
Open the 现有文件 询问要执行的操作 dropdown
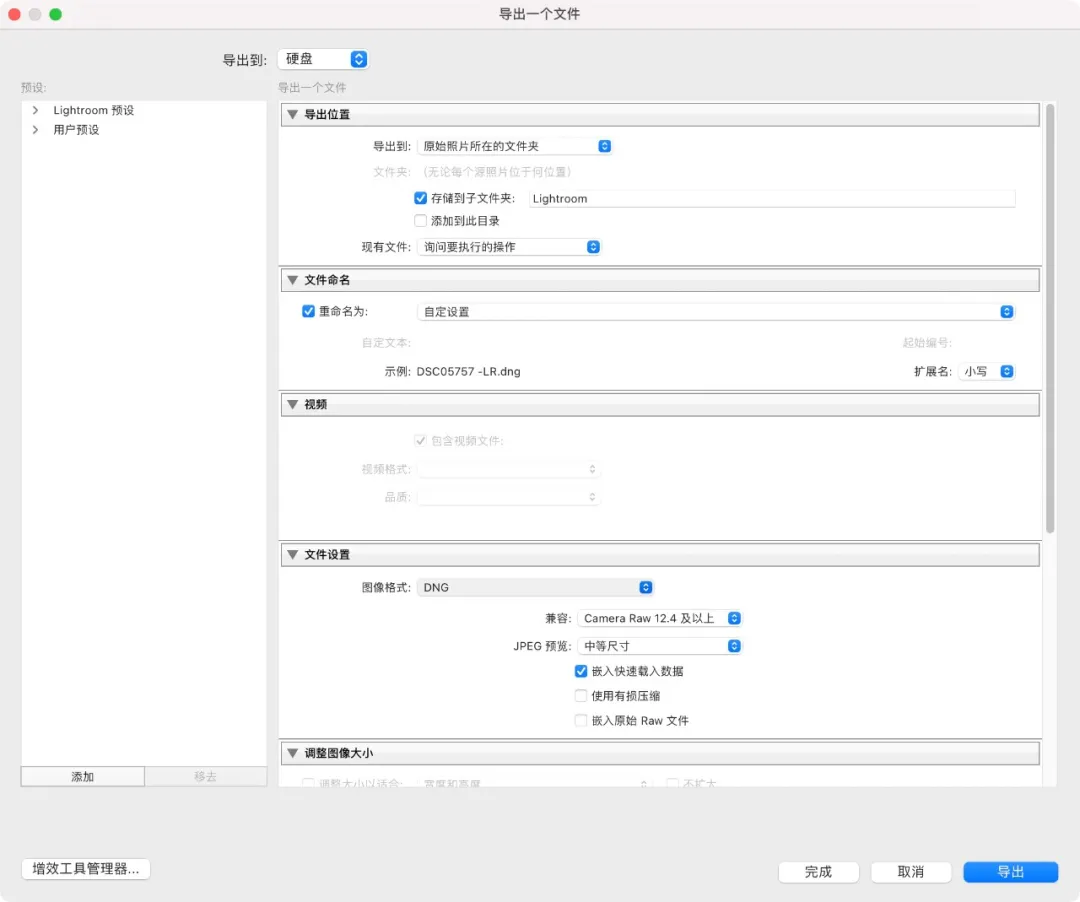509,247
